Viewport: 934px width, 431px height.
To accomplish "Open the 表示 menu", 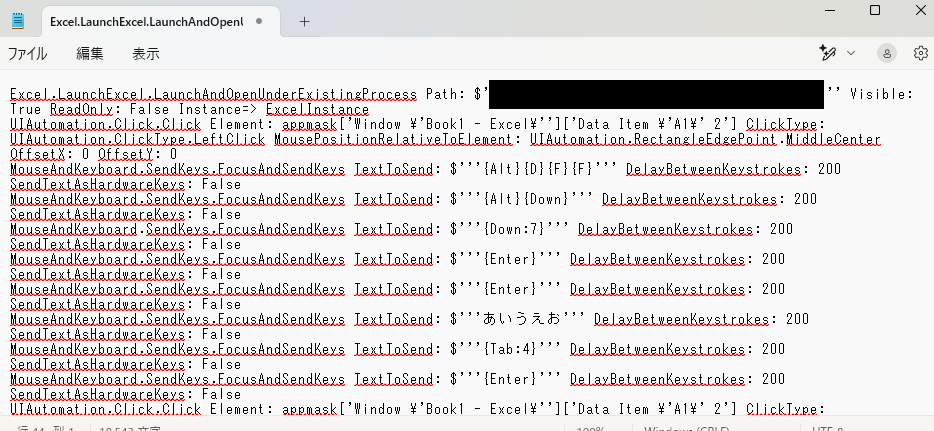I will [146, 54].
